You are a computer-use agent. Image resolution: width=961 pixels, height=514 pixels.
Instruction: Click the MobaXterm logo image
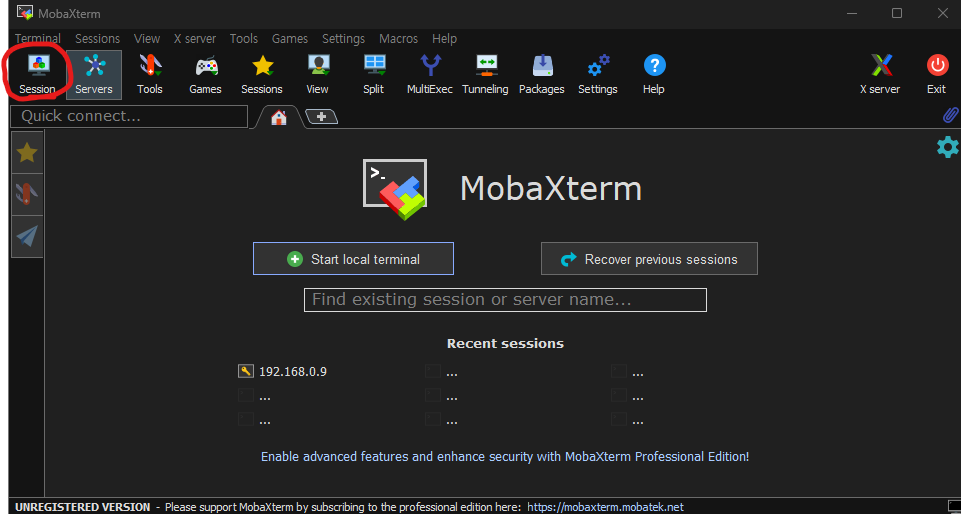[395, 189]
